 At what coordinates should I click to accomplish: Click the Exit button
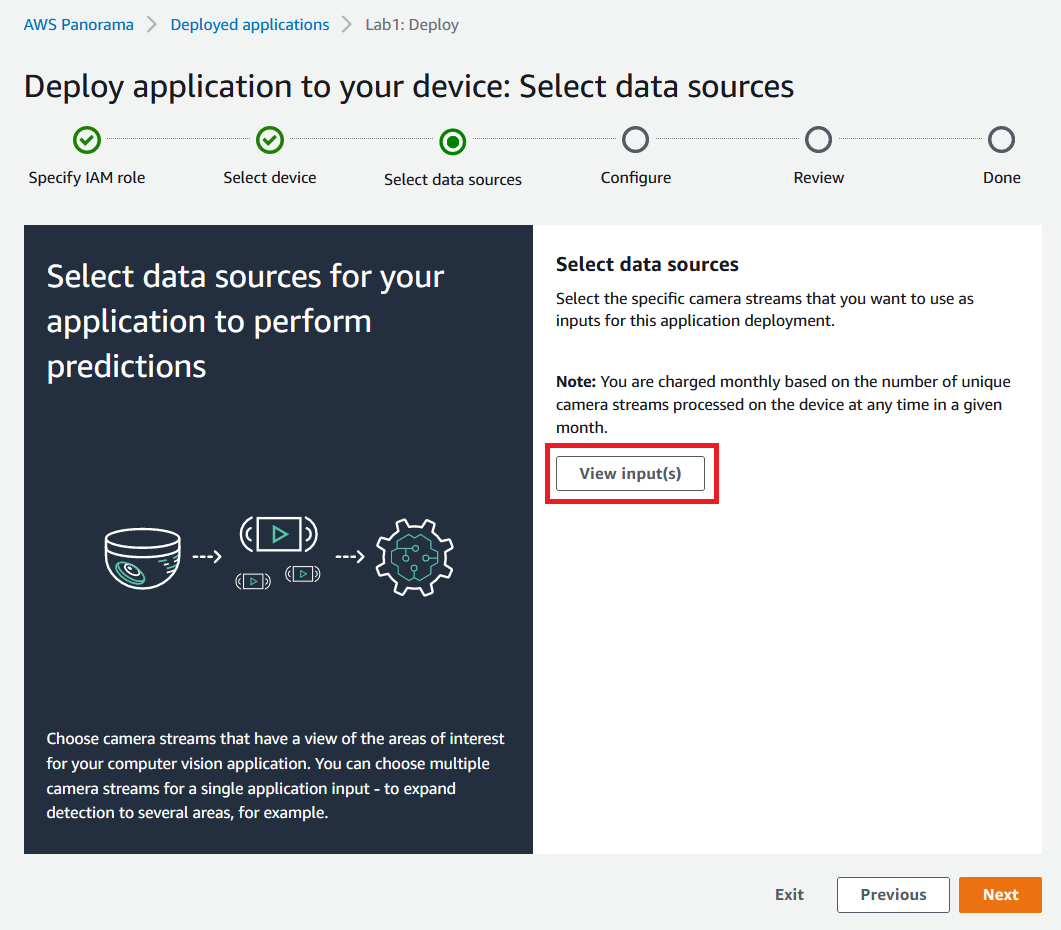point(789,895)
